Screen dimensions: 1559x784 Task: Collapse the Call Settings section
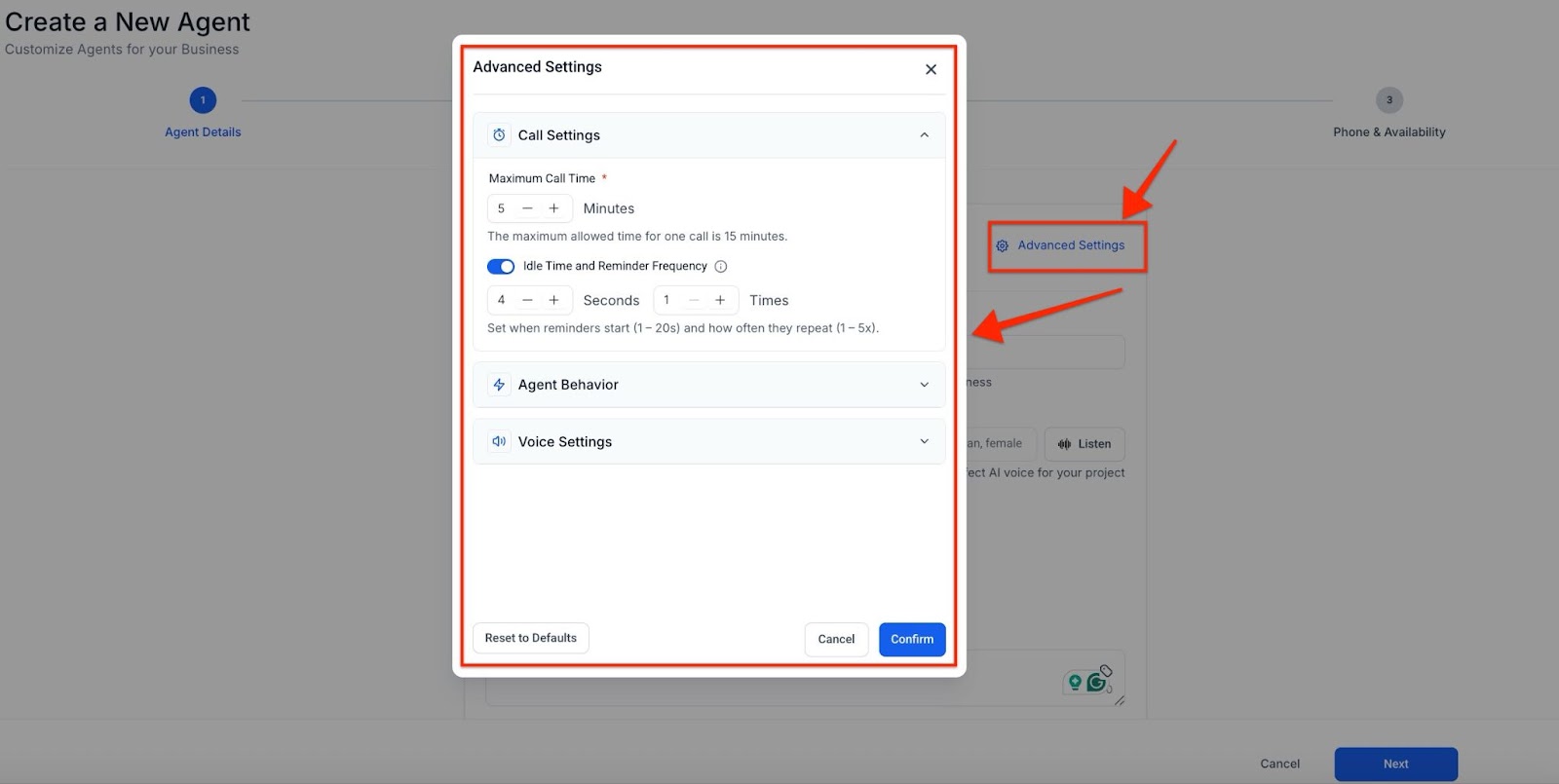click(924, 135)
